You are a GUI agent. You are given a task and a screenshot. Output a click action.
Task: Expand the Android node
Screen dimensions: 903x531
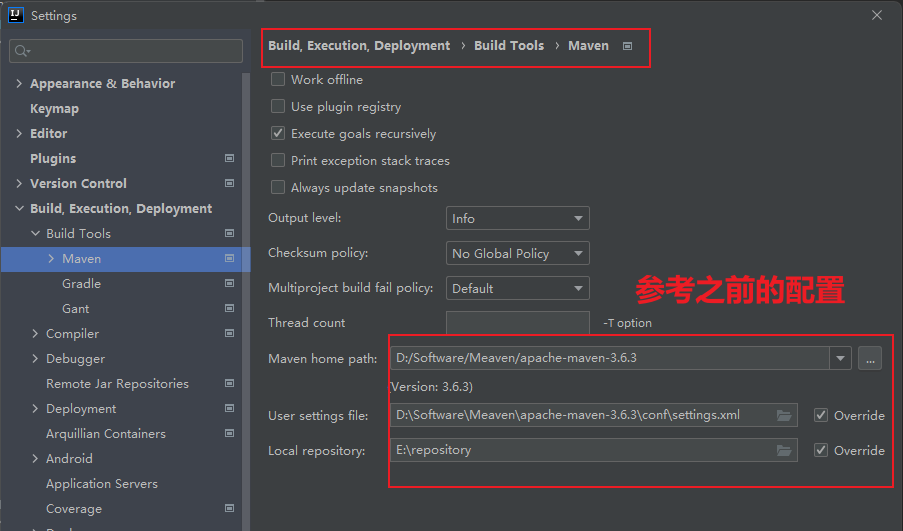[x=35, y=458]
